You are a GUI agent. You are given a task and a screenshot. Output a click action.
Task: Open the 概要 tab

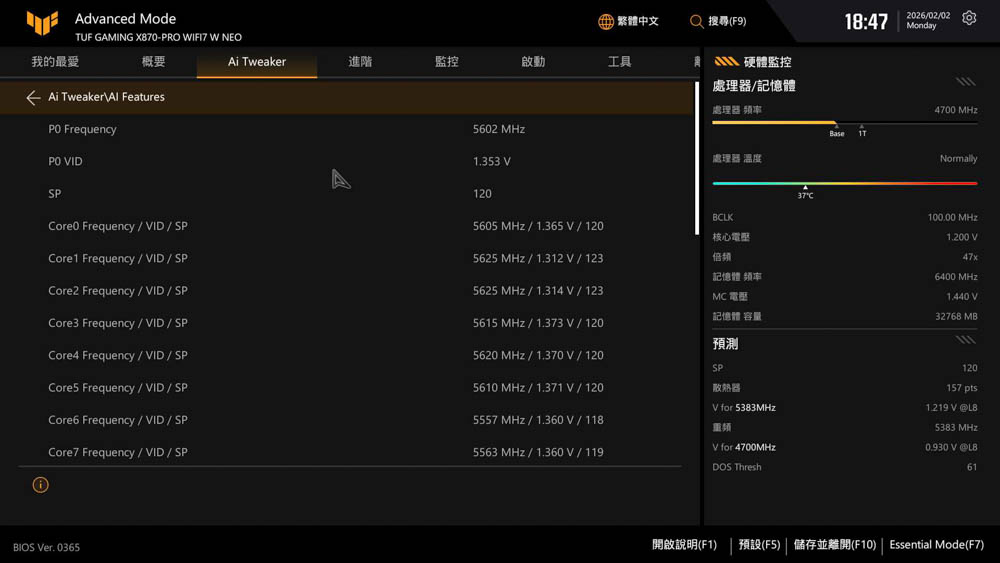click(x=153, y=62)
